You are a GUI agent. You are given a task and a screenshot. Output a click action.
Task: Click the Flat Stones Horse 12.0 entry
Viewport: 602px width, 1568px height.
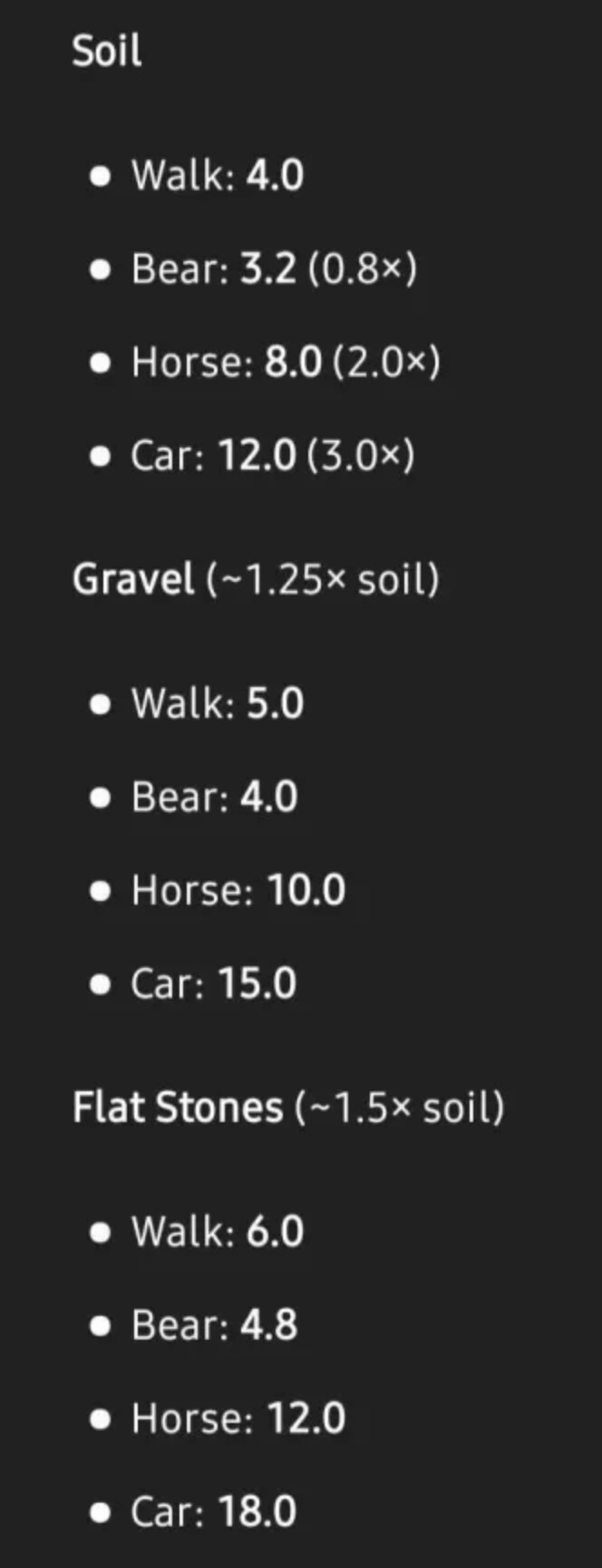click(238, 1418)
